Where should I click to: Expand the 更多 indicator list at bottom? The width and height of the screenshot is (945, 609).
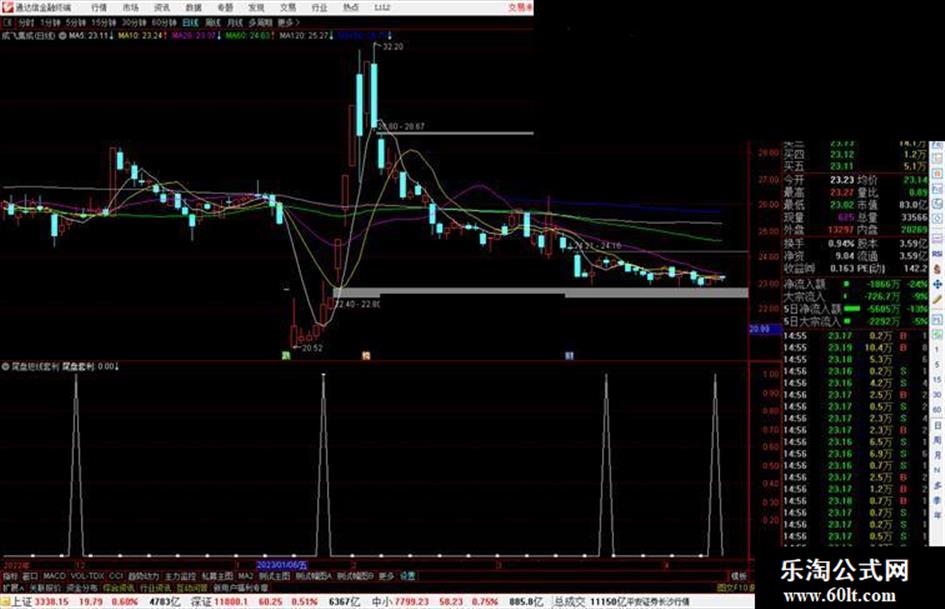tap(386, 576)
